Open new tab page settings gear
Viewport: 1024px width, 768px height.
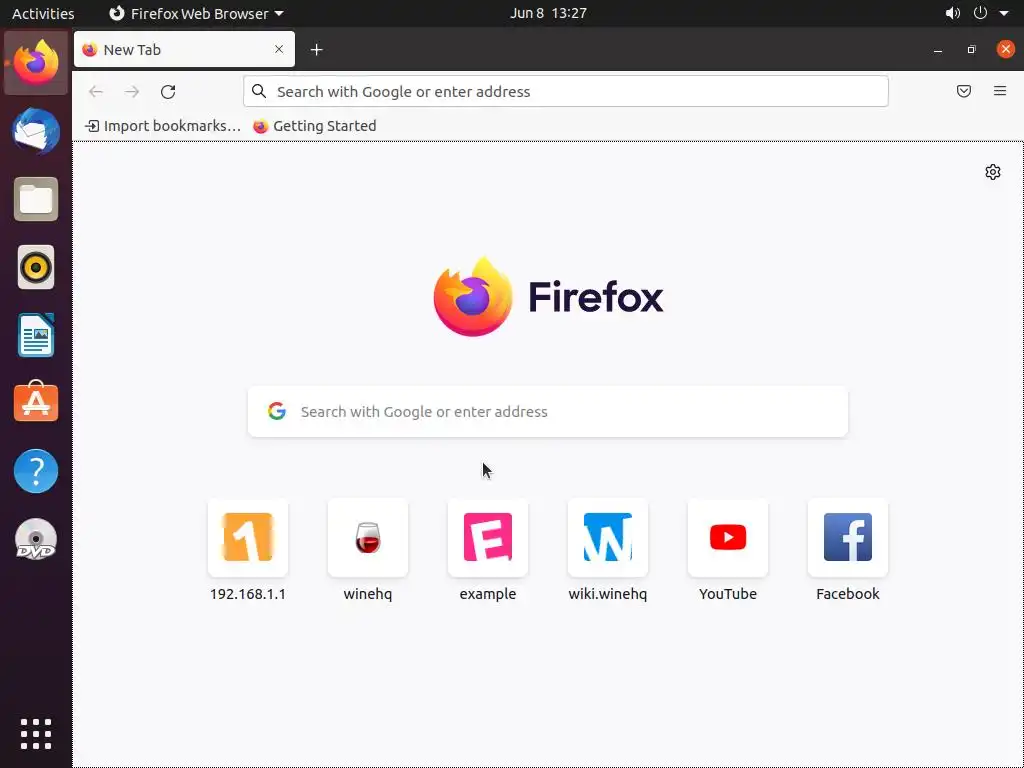(993, 172)
